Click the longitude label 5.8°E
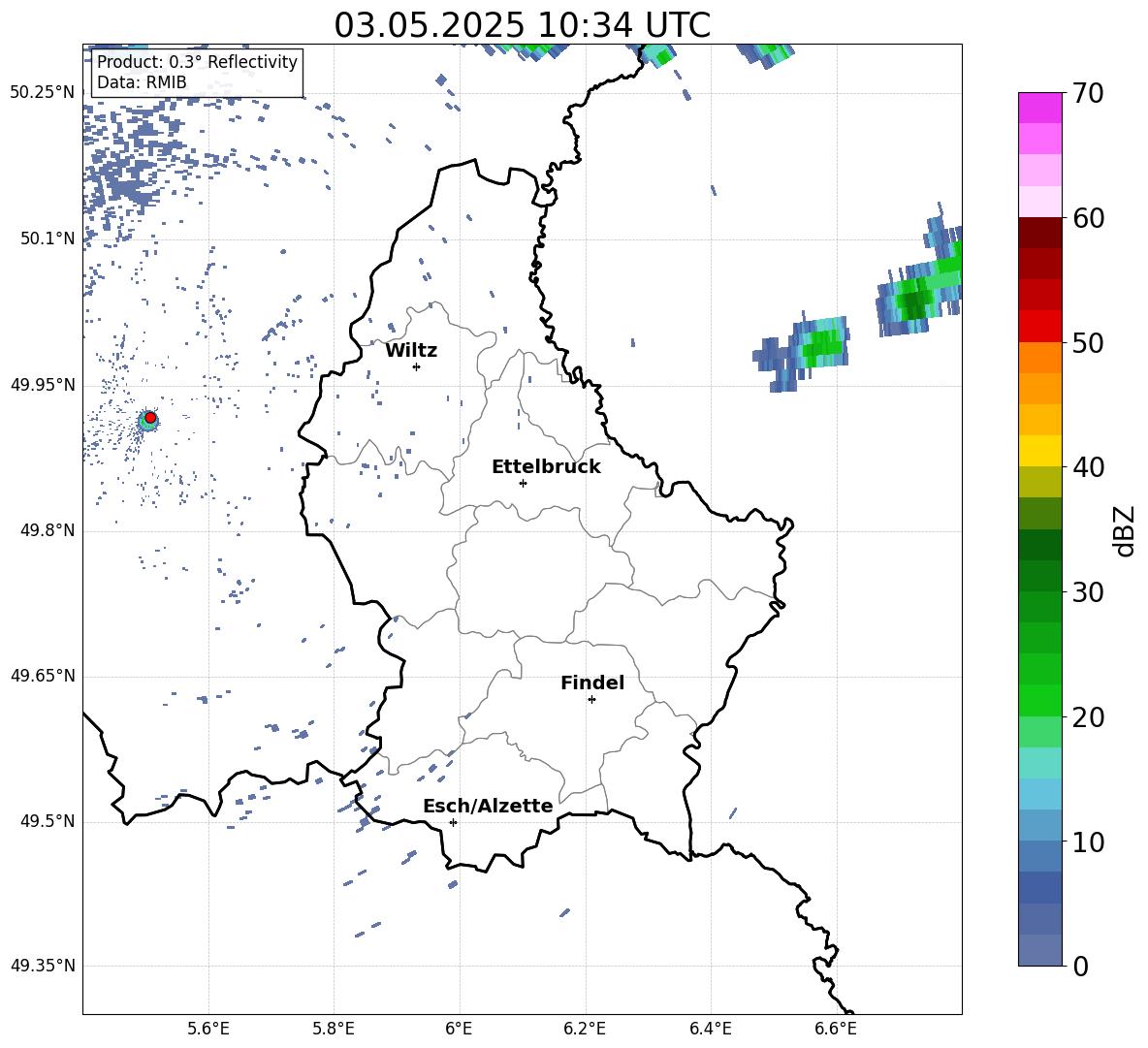This screenshot has height=1048, width=1148. click(x=334, y=1029)
